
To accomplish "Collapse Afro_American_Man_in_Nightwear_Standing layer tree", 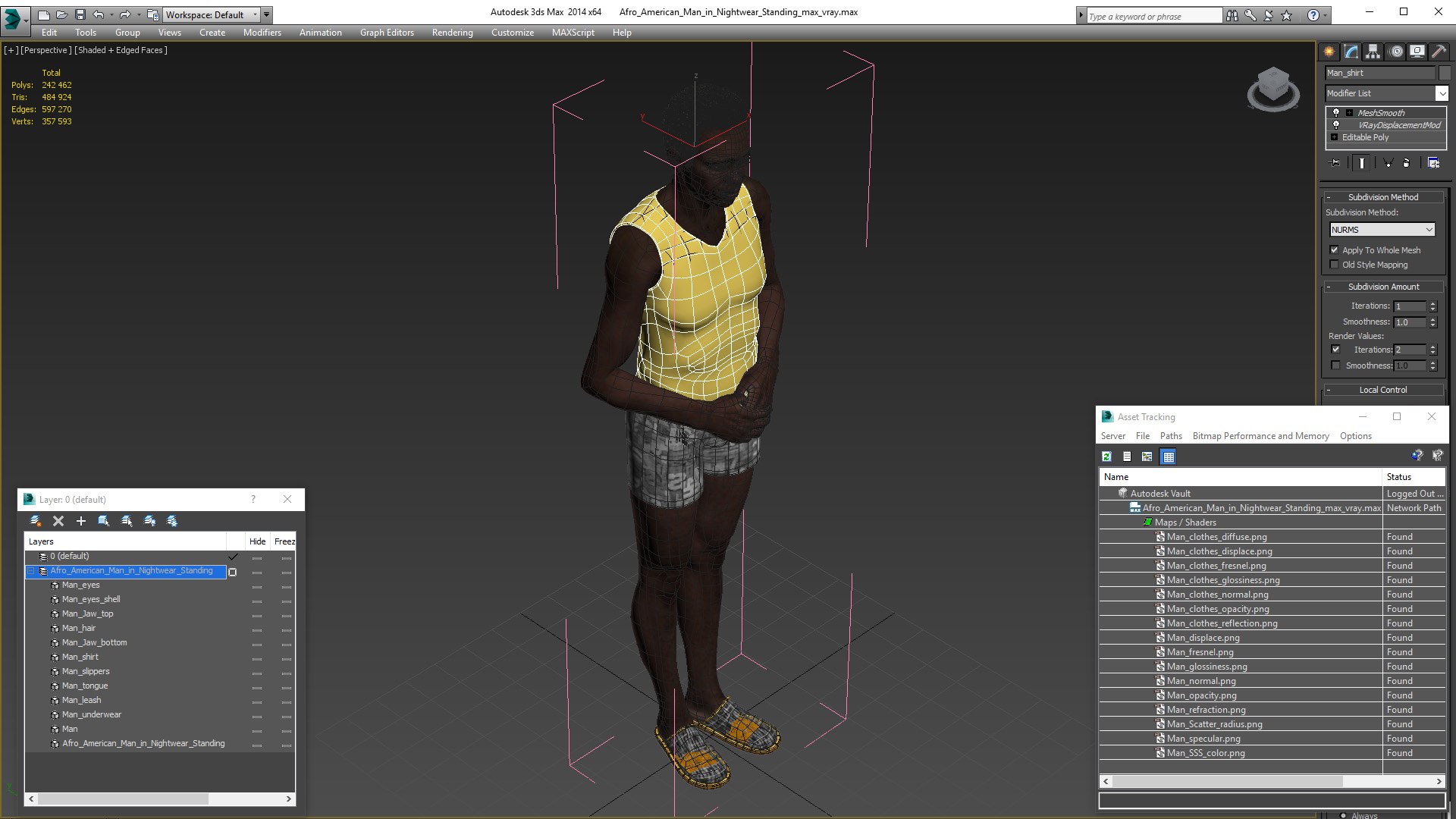I will click(31, 571).
